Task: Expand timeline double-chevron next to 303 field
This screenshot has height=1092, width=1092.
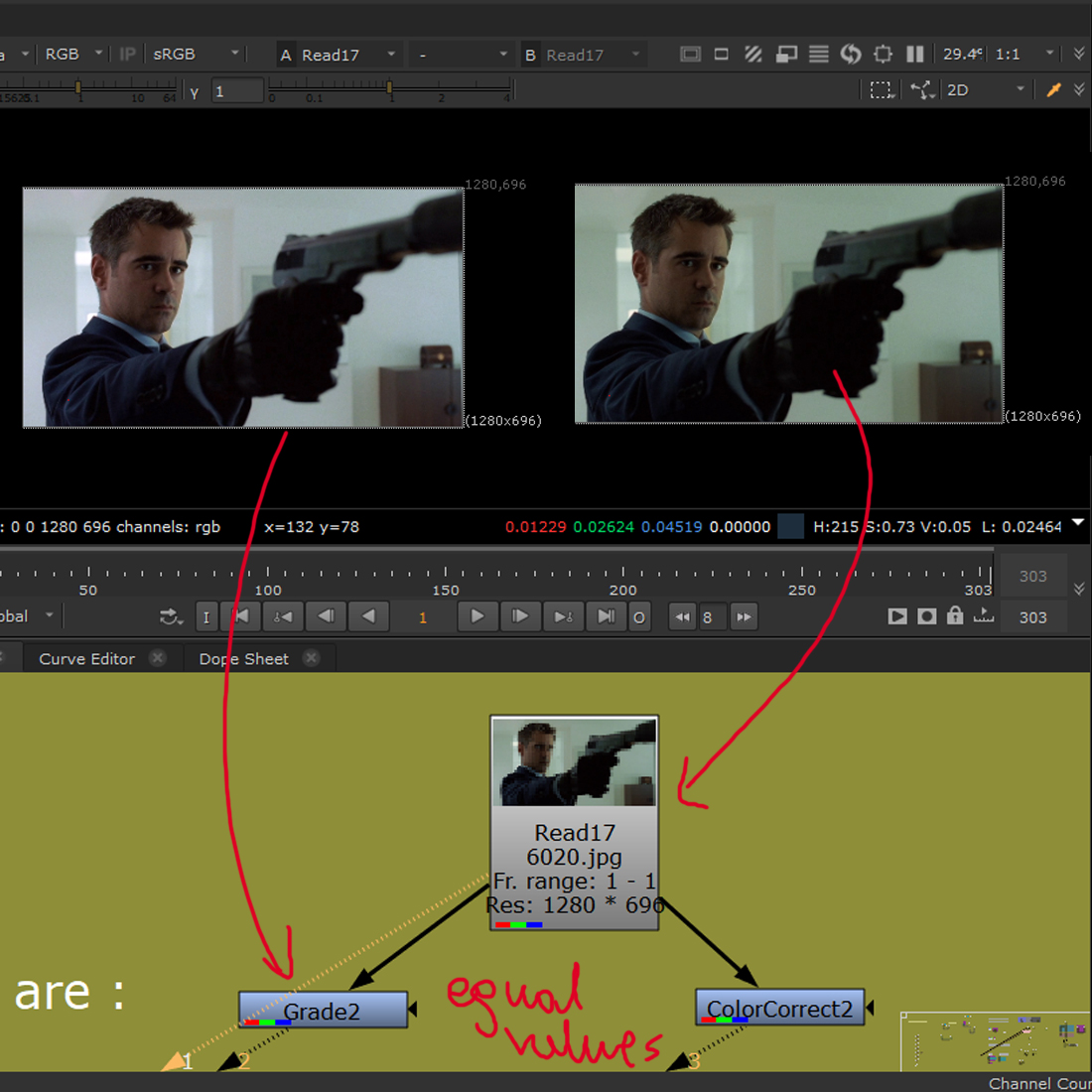Action: [1079, 589]
